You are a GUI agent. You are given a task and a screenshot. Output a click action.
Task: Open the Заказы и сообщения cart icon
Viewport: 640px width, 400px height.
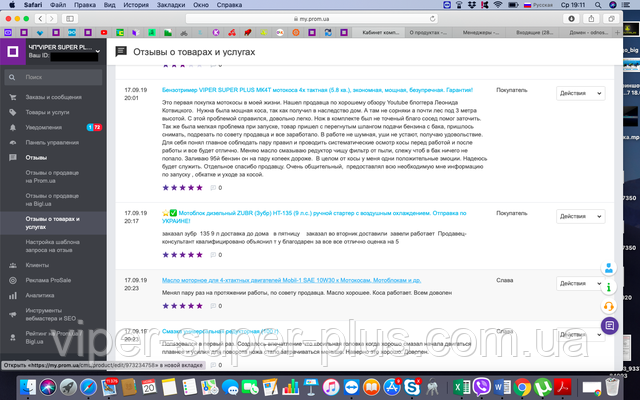(x=13, y=97)
